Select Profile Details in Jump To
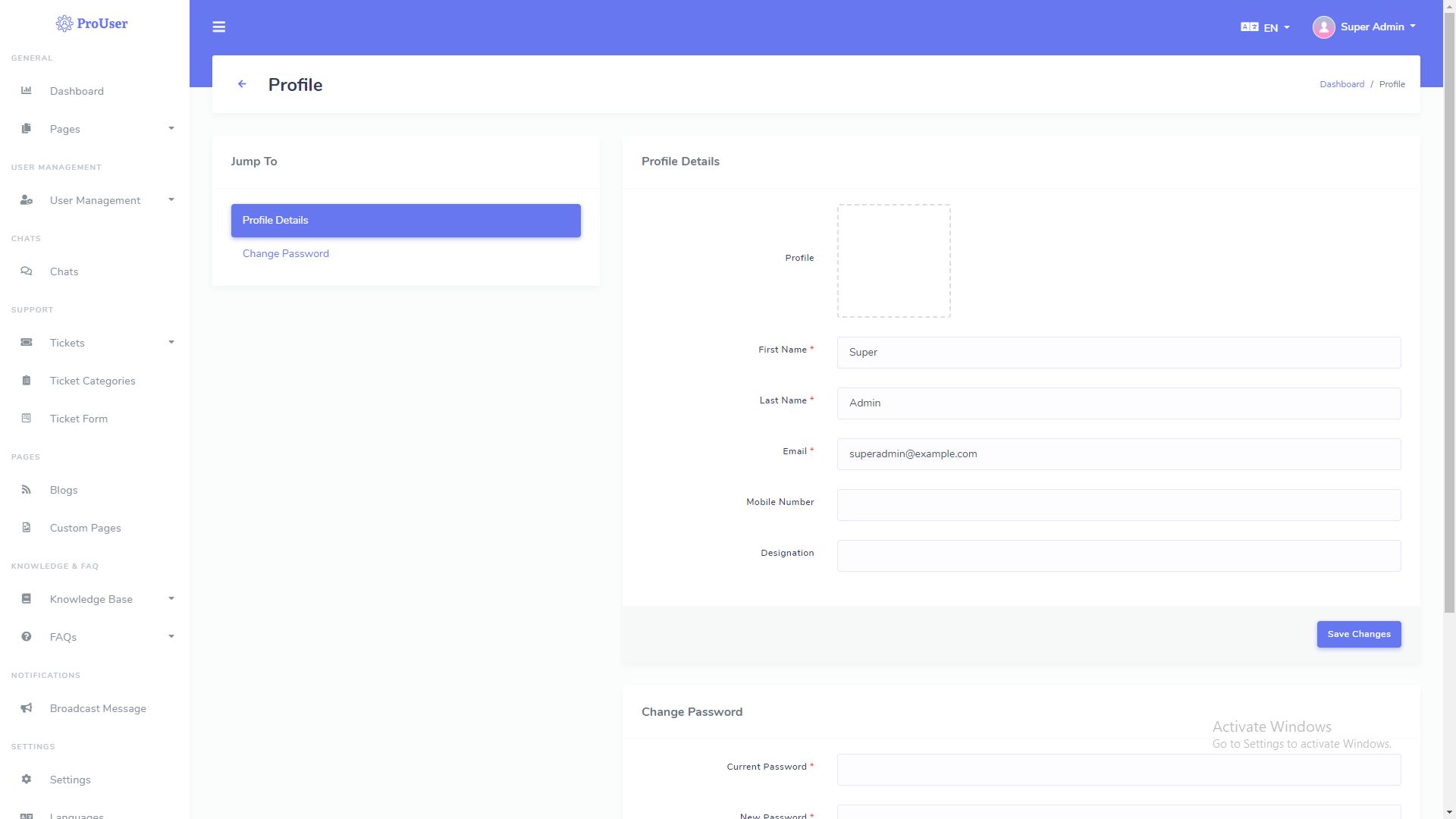 [x=406, y=221]
